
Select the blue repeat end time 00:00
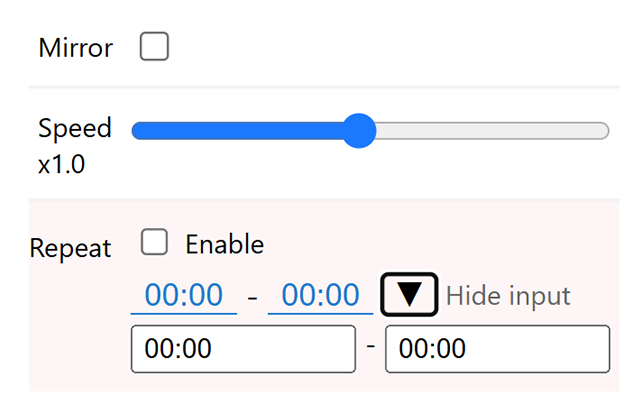click(319, 296)
